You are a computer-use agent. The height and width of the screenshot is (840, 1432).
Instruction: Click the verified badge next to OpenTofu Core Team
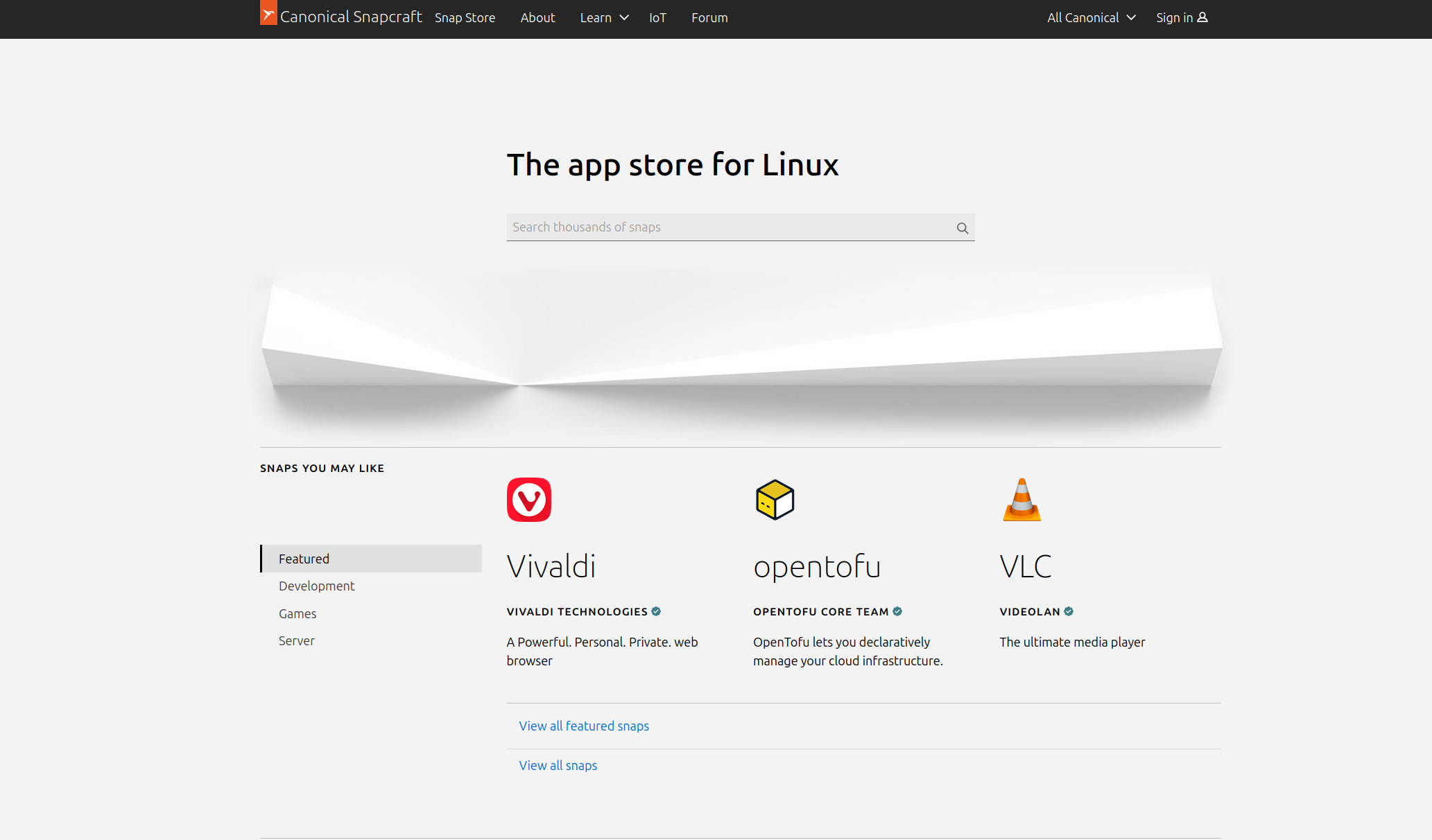click(897, 611)
